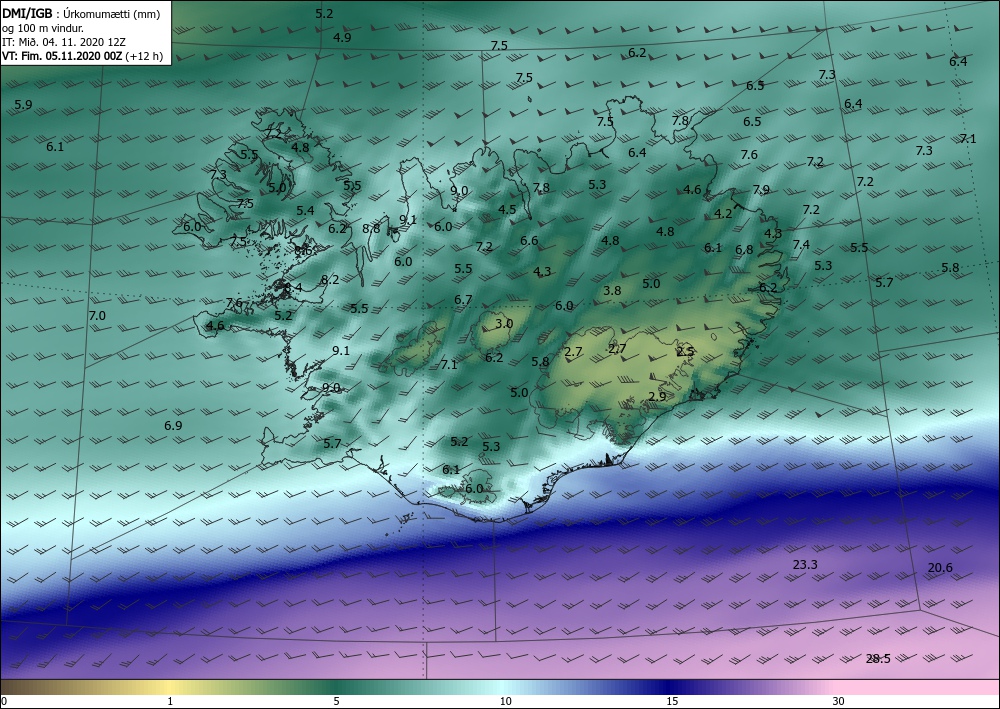Viewport: 1000px width, 709px height.
Task: Click the 2.9 value on the map
Action: tap(657, 396)
